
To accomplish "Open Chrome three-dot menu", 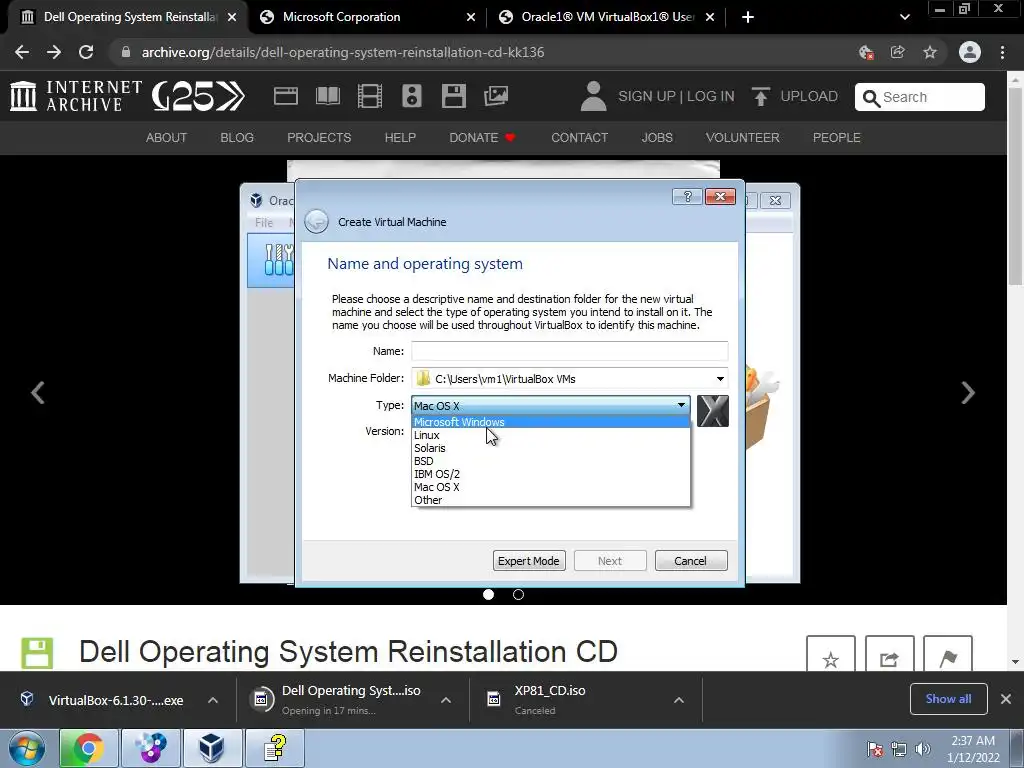I will 1002,52.
